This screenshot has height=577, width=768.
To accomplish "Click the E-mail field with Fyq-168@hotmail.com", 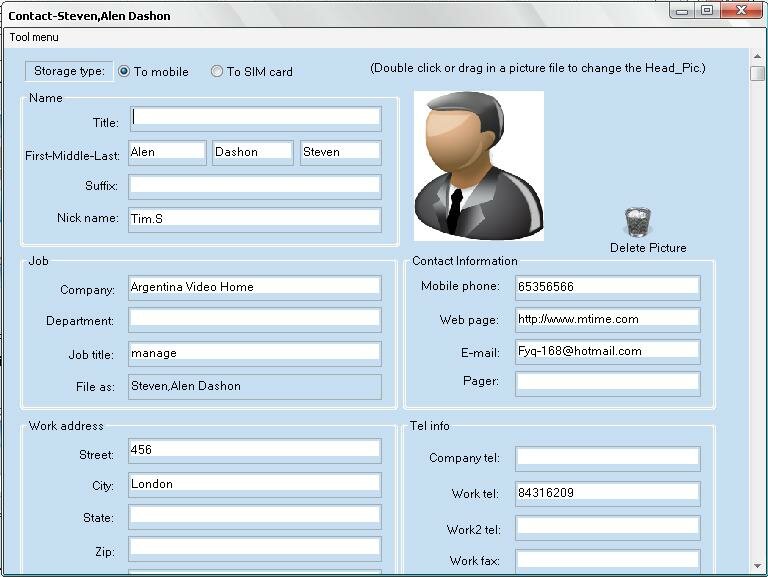I will click(607, 352).
